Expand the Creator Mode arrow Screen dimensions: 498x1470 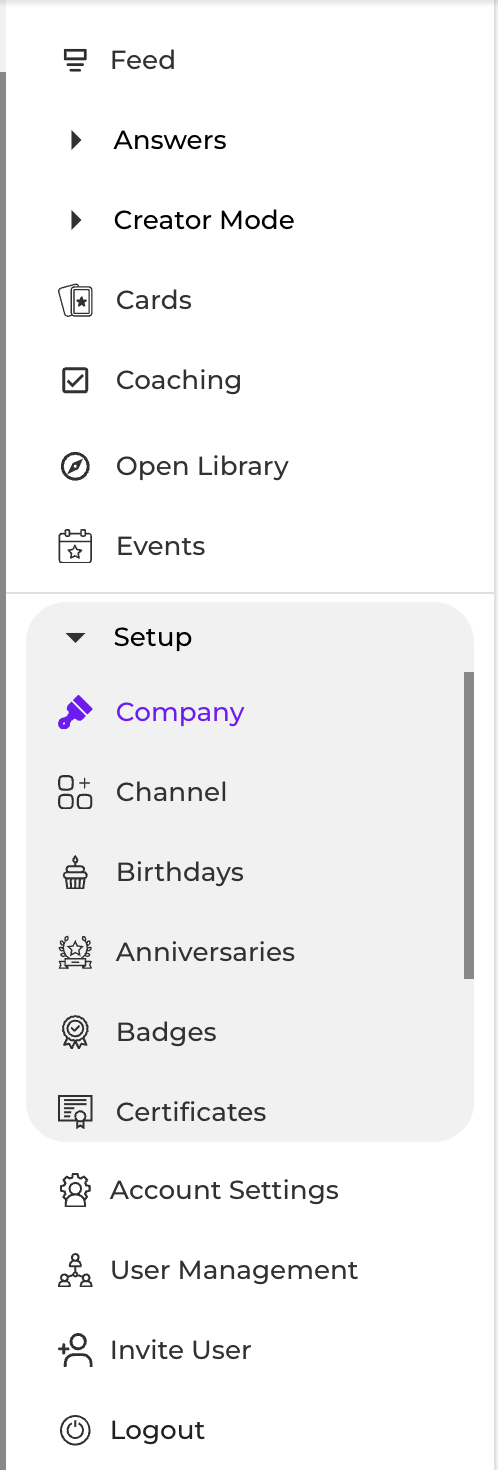(x=76, y=220)
